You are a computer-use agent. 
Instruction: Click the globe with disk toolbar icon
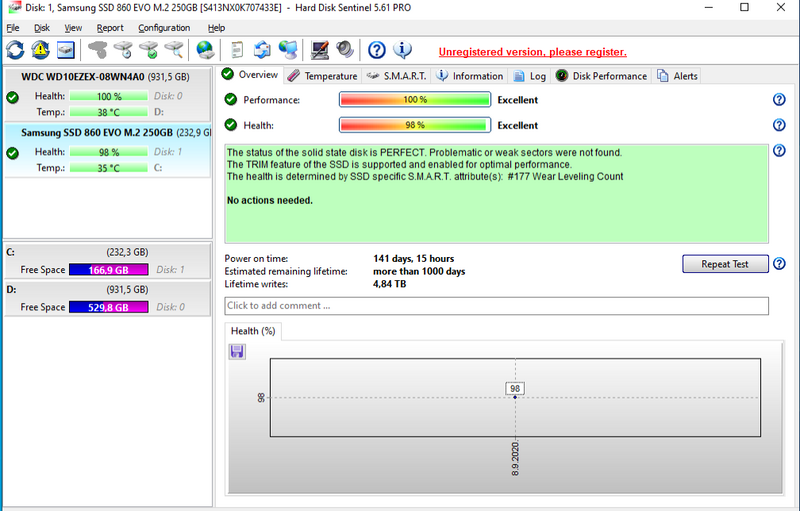(x=205, y=50)
